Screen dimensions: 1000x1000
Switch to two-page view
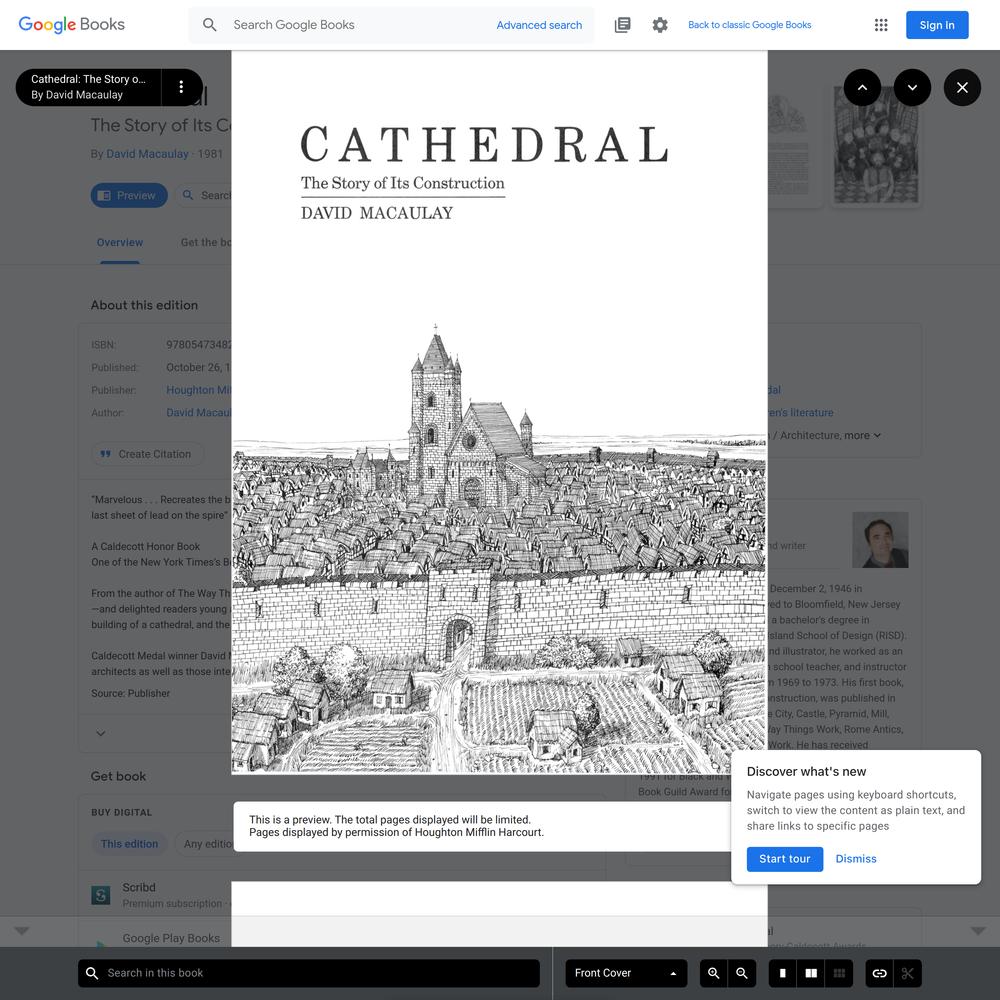point(811,973)
